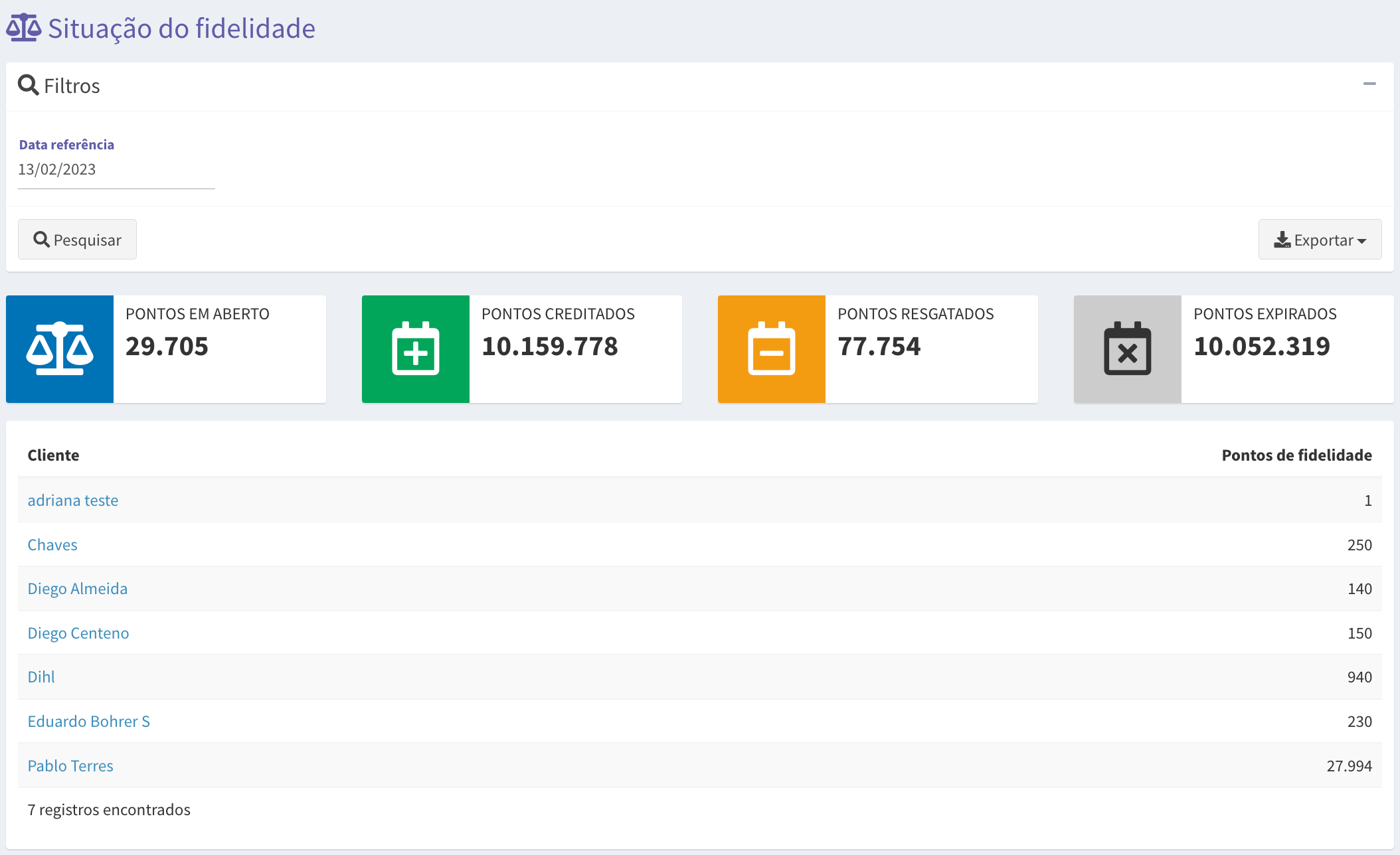The height and width of the screenshot is (855, 1400).
Task: Click the Pontos resgatados label
Action: click(915, 314)
